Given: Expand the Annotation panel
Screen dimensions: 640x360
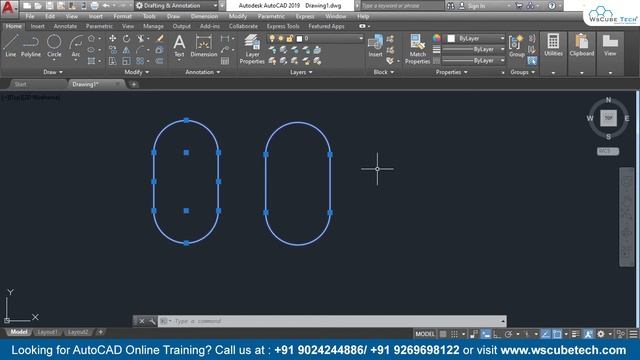Looking at the screenshot, I should [202, 72].
